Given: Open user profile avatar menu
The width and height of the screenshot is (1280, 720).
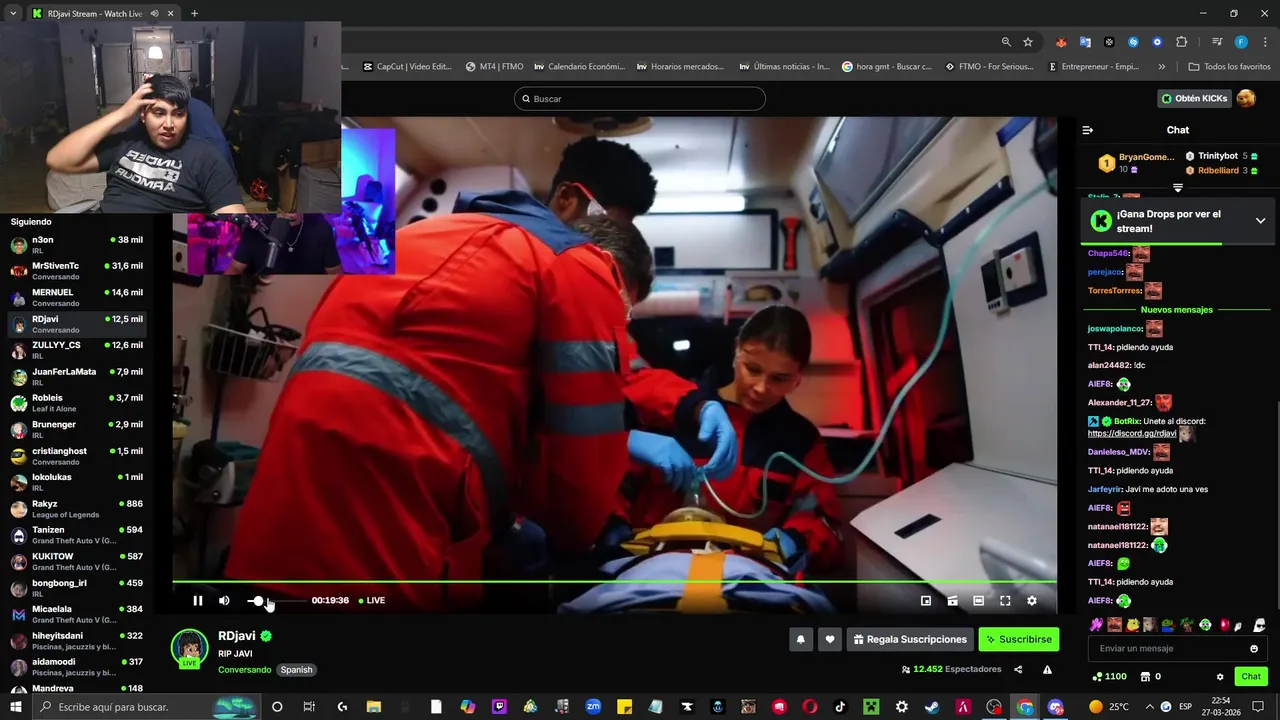Looking at the screenshot, I should point(1246,98).
